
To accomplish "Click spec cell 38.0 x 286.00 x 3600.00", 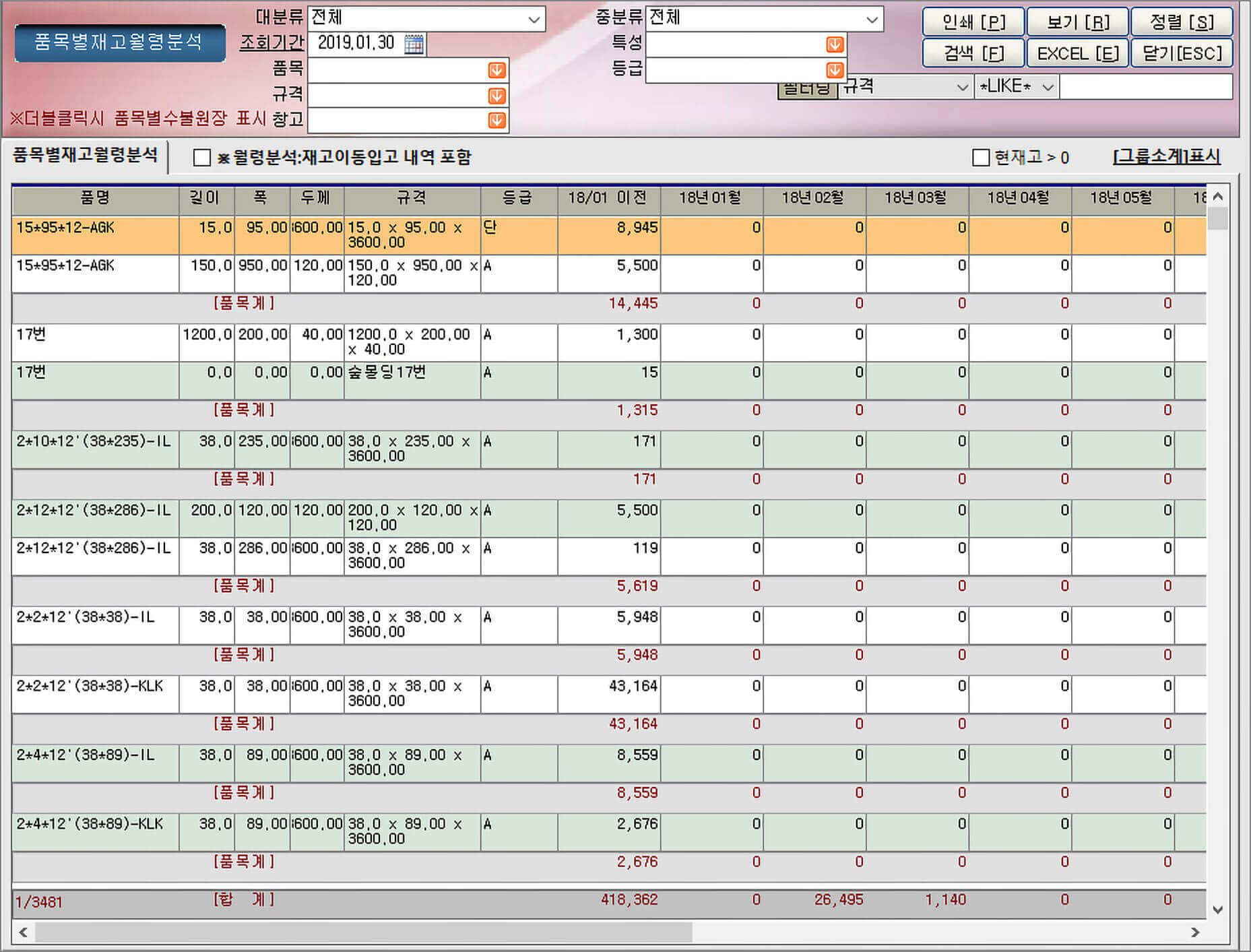I will [x=412, y=556].
